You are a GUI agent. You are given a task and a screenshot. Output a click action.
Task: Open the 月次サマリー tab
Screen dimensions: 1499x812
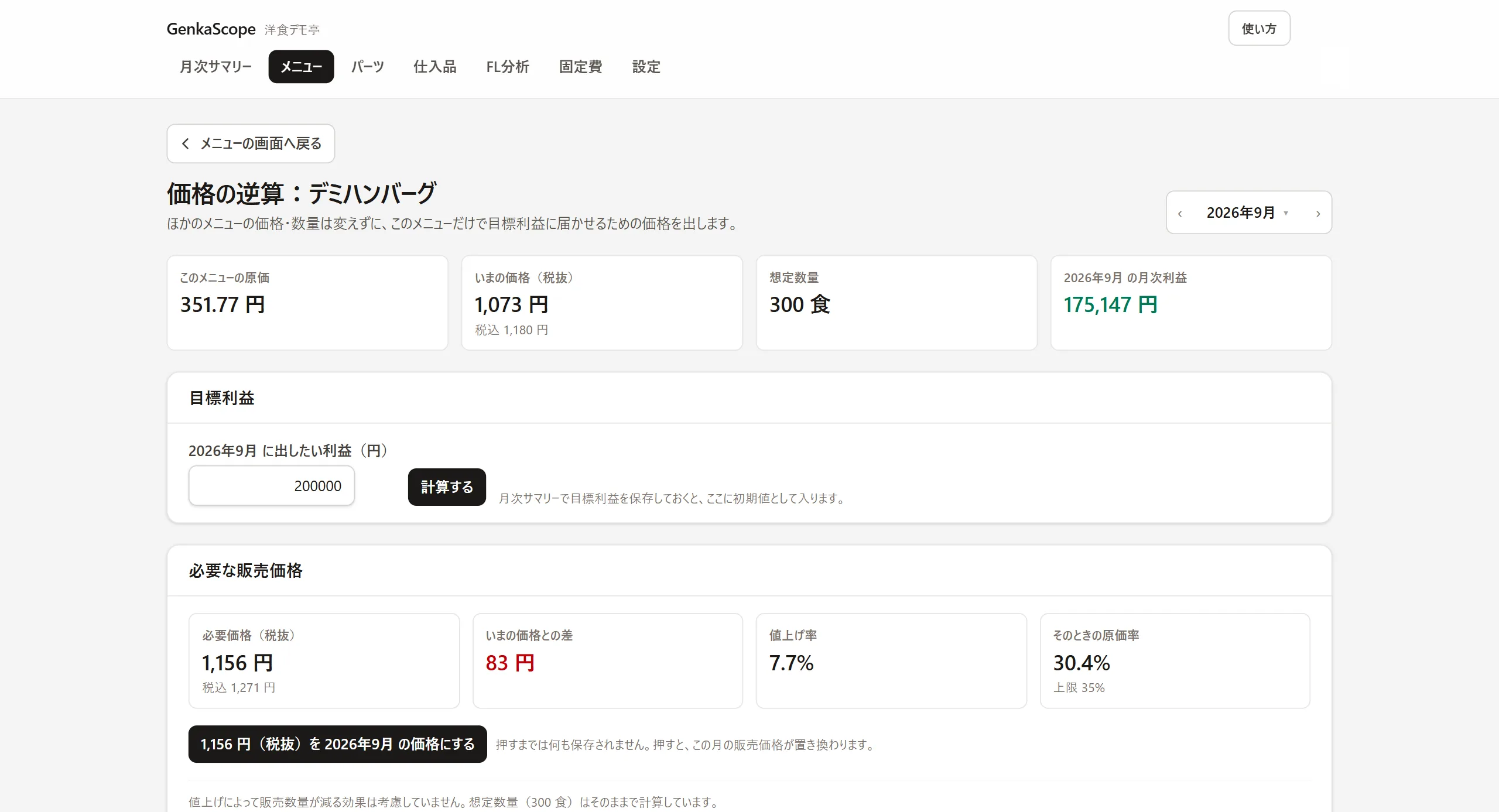coord(215,67)
